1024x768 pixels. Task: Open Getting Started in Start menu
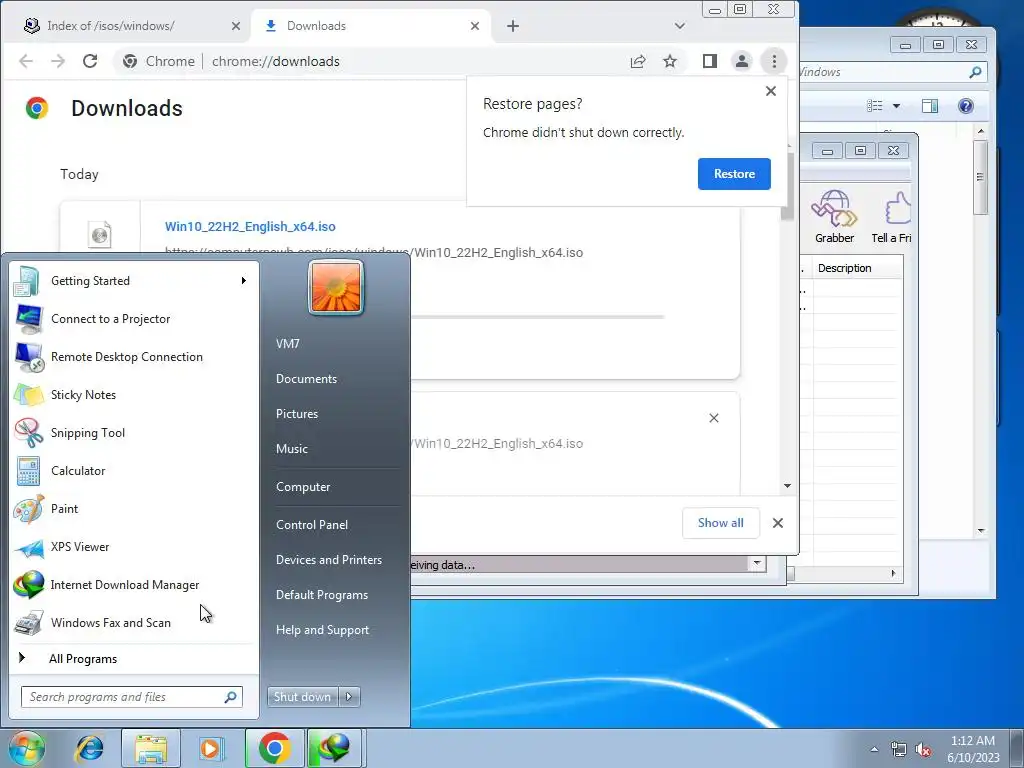pyautogui.click(x=133, y=281)
